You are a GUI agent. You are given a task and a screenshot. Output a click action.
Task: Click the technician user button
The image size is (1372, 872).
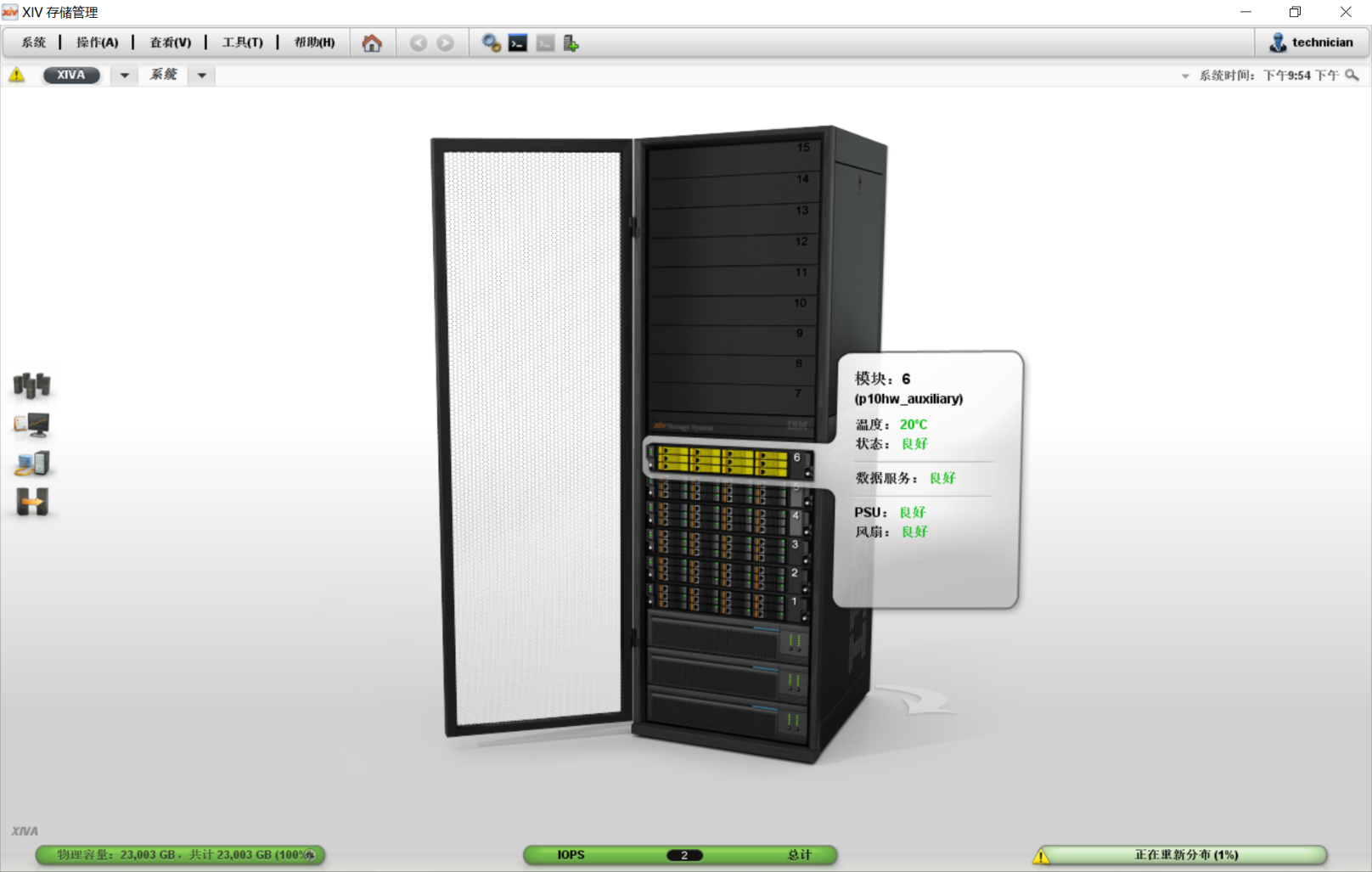[1312, 42]
